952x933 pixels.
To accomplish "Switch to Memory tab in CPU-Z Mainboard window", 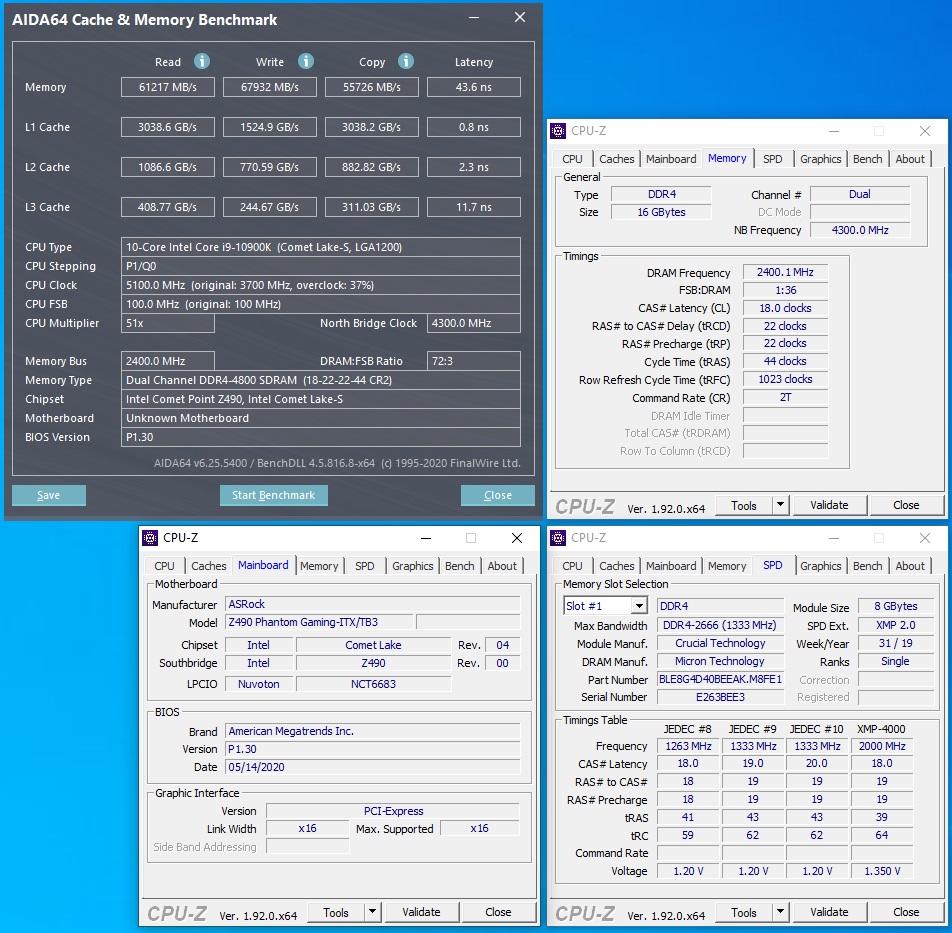I will point(319,566).
